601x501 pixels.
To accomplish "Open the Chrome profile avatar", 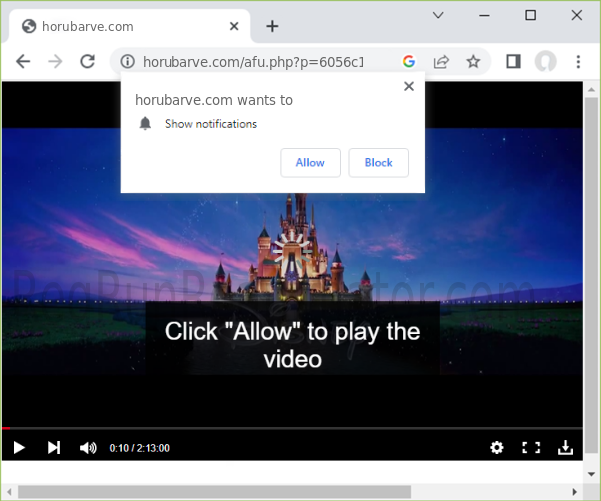I will point(545,62).
